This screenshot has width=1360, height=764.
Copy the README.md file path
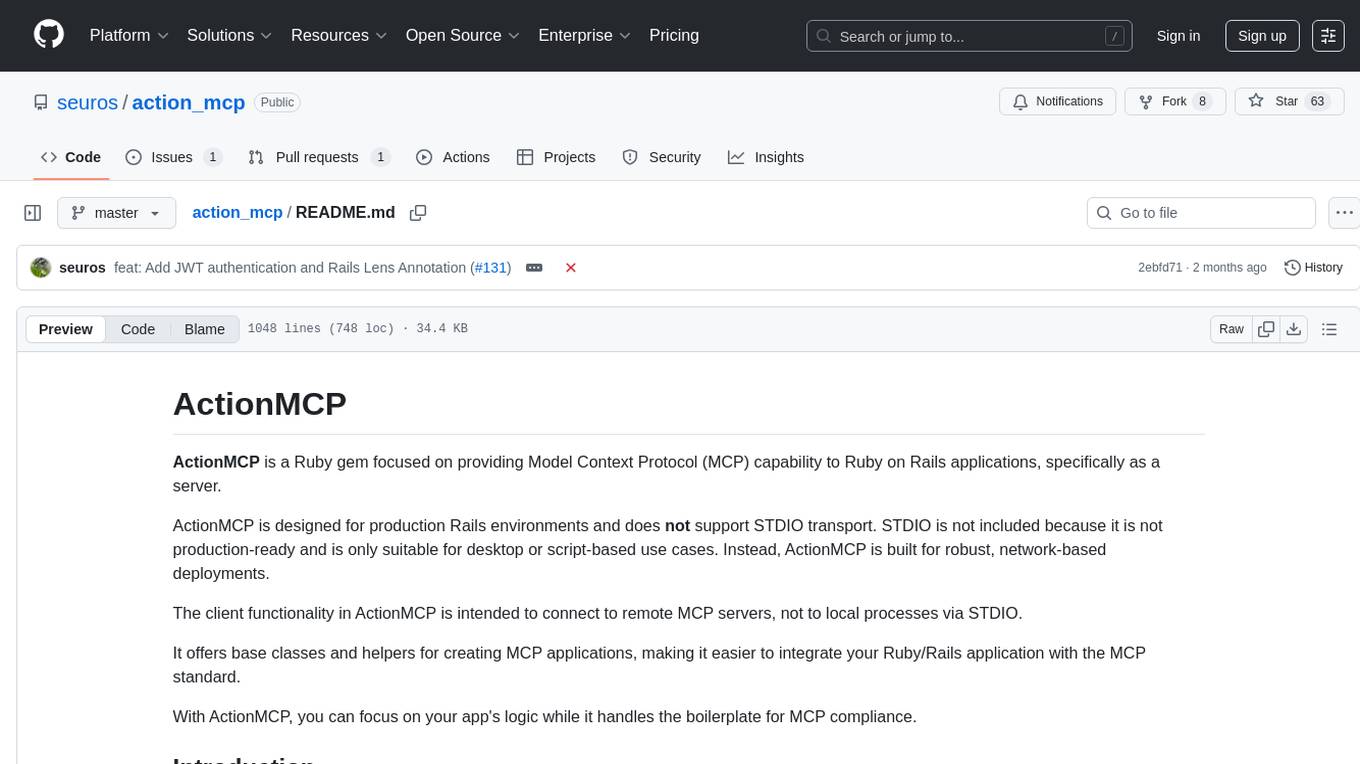(x=418, y=213)
